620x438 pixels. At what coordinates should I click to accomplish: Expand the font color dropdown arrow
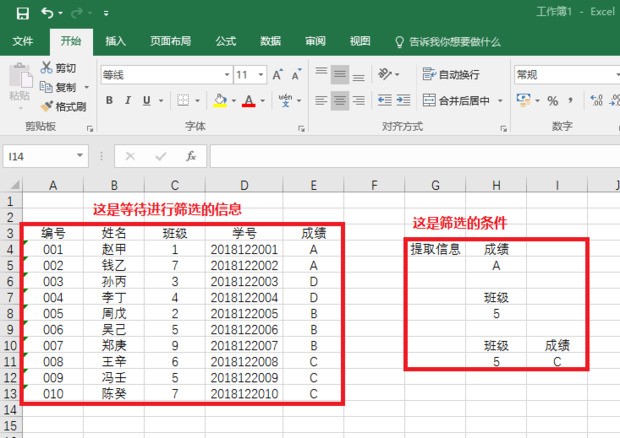(x=263, y=101)
